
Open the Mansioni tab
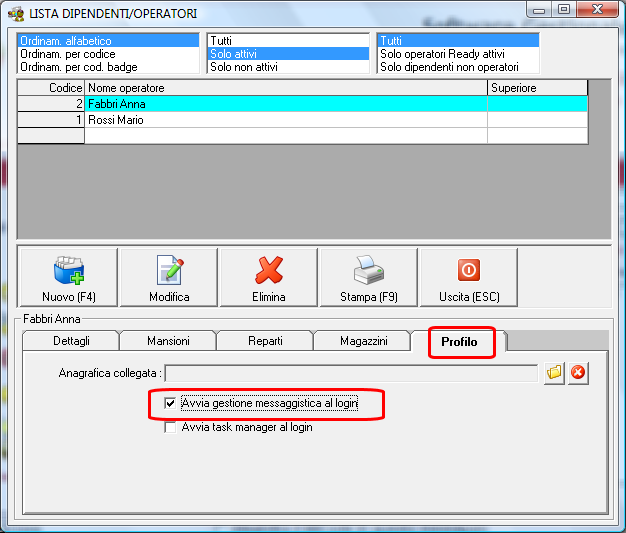click(168, 341)
